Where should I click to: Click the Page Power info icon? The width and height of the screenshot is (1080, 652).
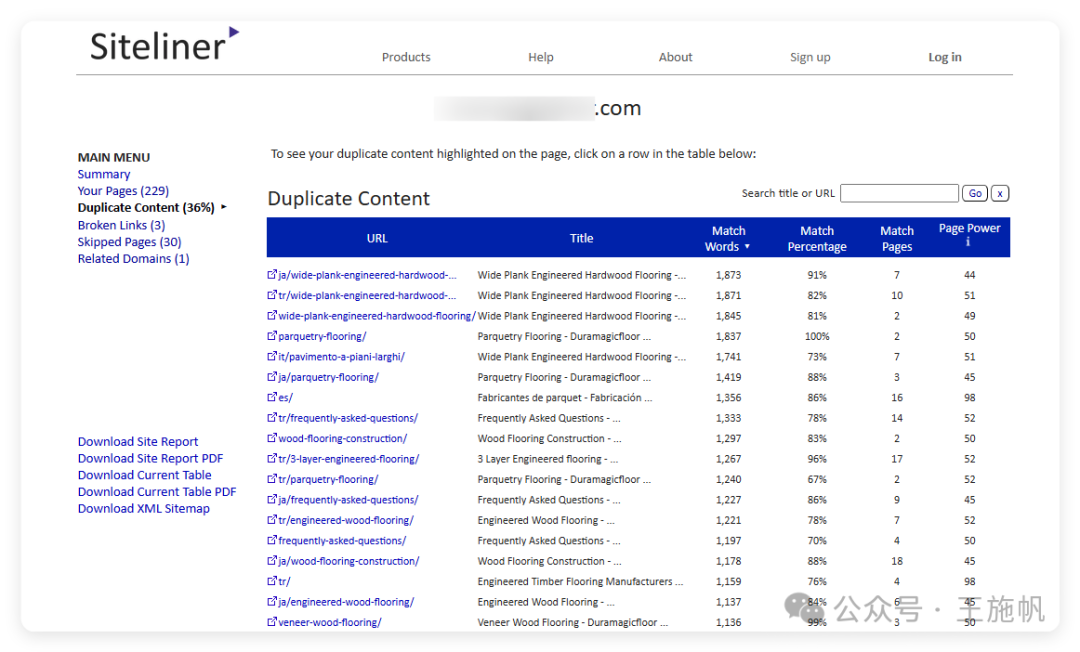pyautogui.click(x=968, y=242)
